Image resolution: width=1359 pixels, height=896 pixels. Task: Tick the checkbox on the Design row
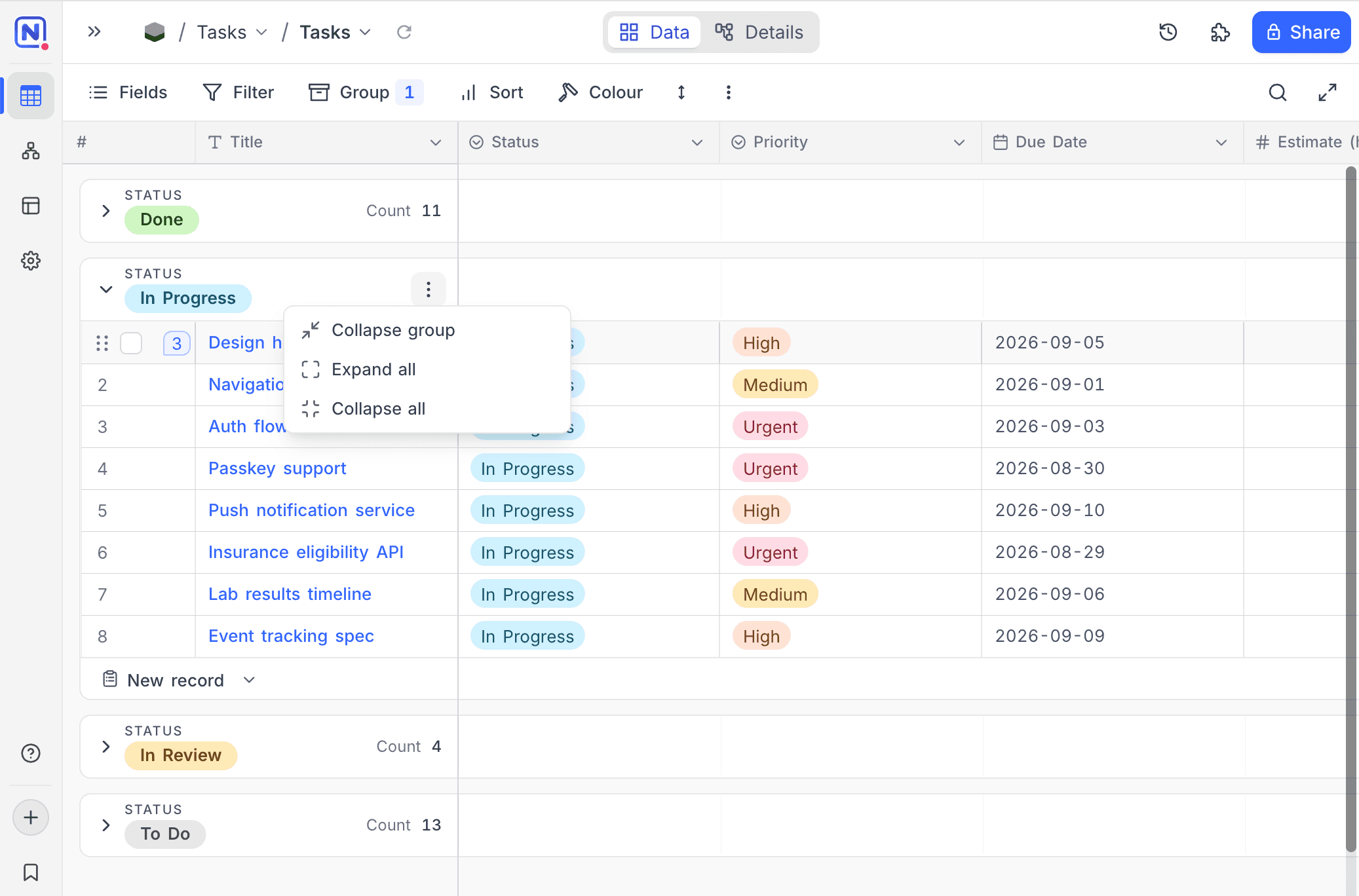[131, 343]
